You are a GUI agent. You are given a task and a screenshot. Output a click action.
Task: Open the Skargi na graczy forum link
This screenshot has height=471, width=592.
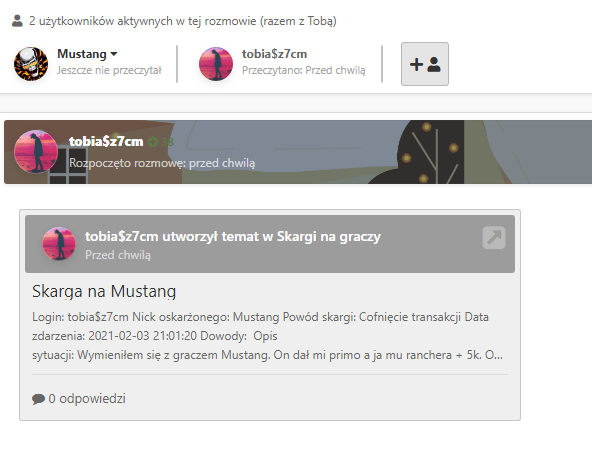tap(328, 236)
